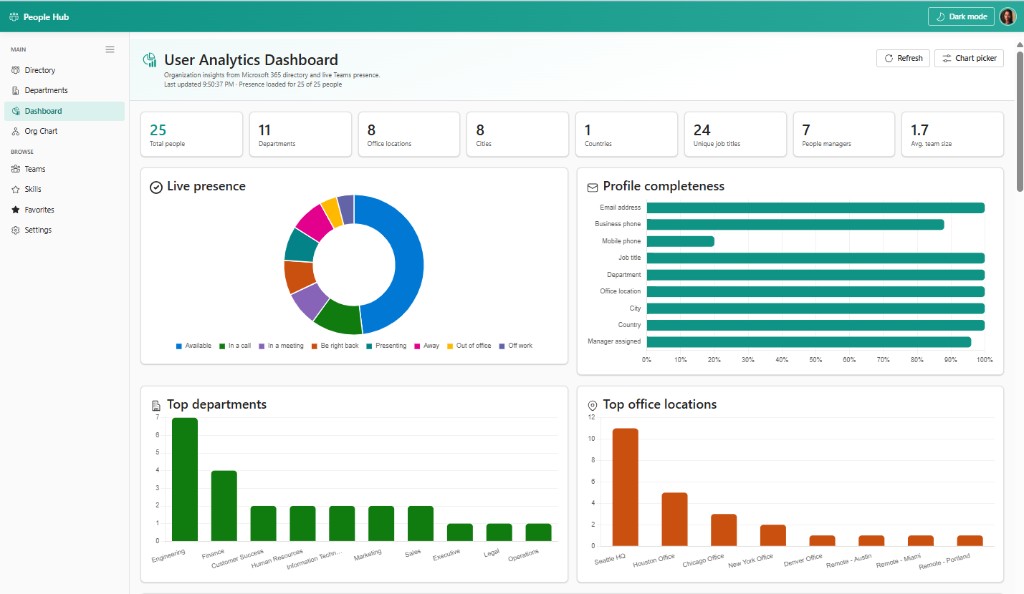The image size is (1024, 594).
Task: Toggle the Presenting legend swatch
Action: [x=369, y=346]
